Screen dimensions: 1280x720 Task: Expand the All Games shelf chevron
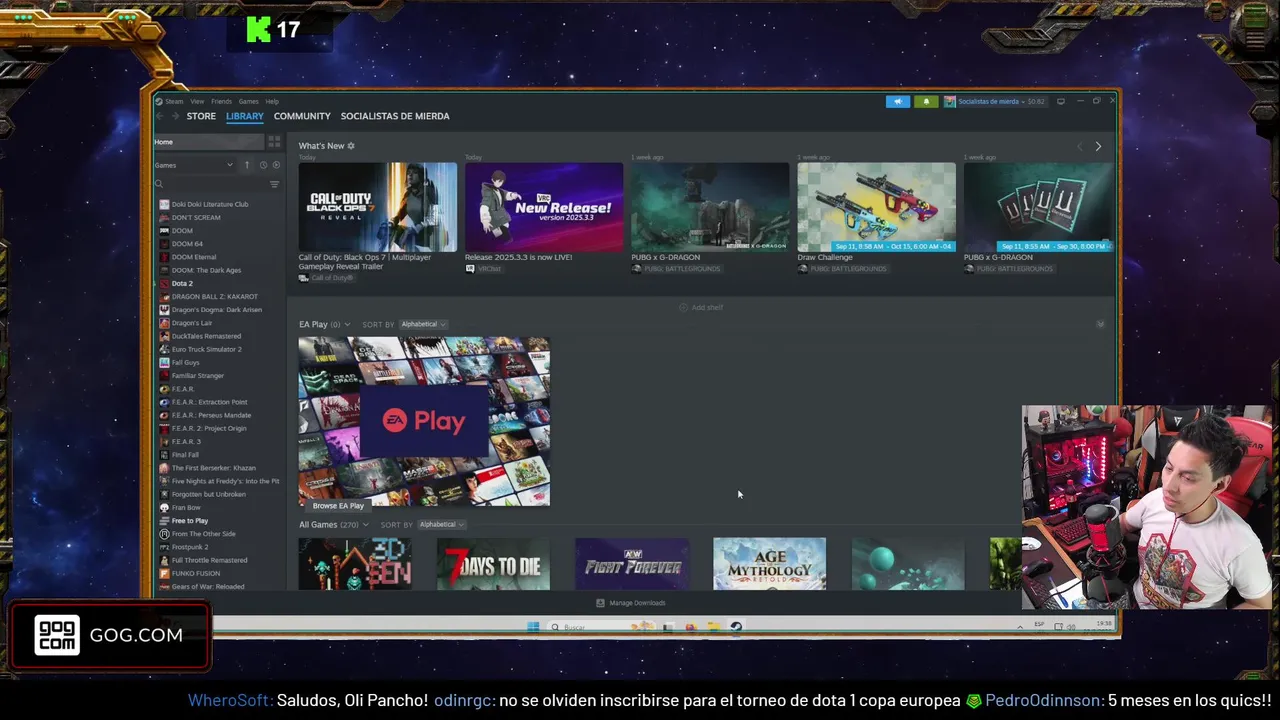coord(365,525)
